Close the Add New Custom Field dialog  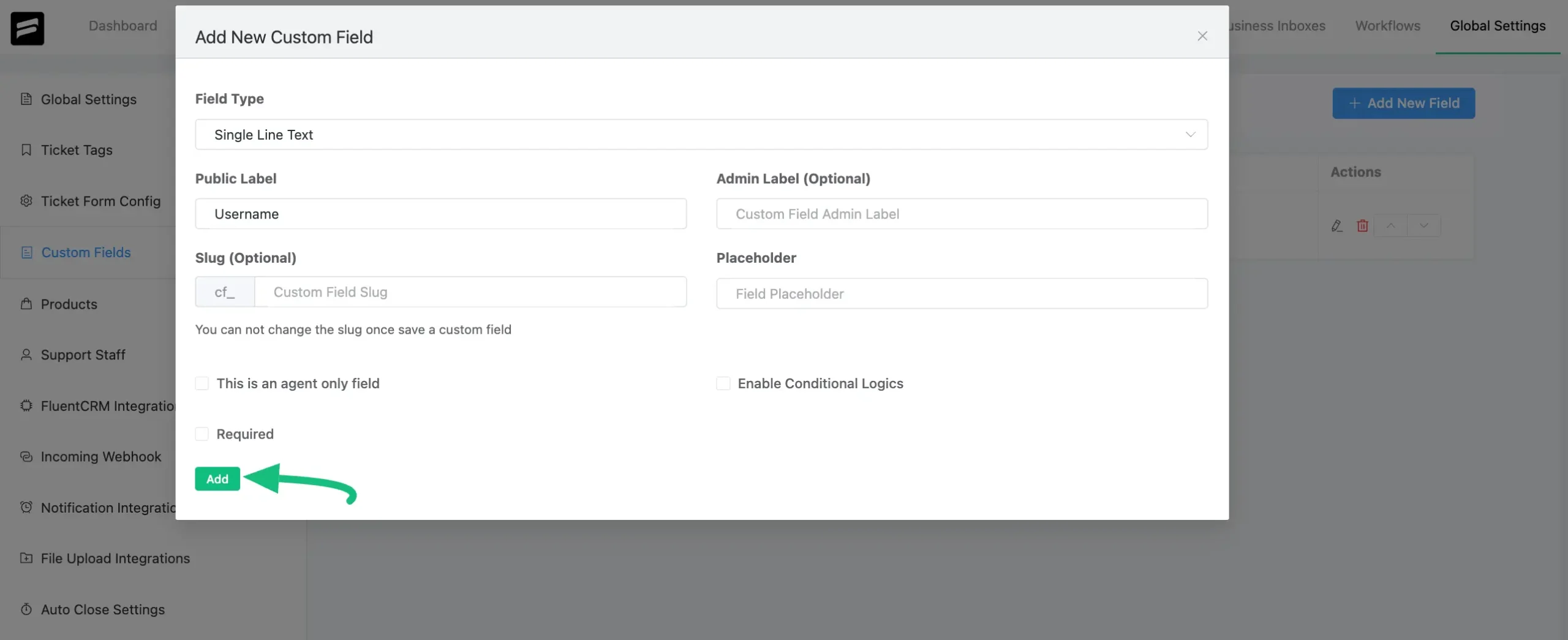pyautogui.click(x=1202, y=36)
